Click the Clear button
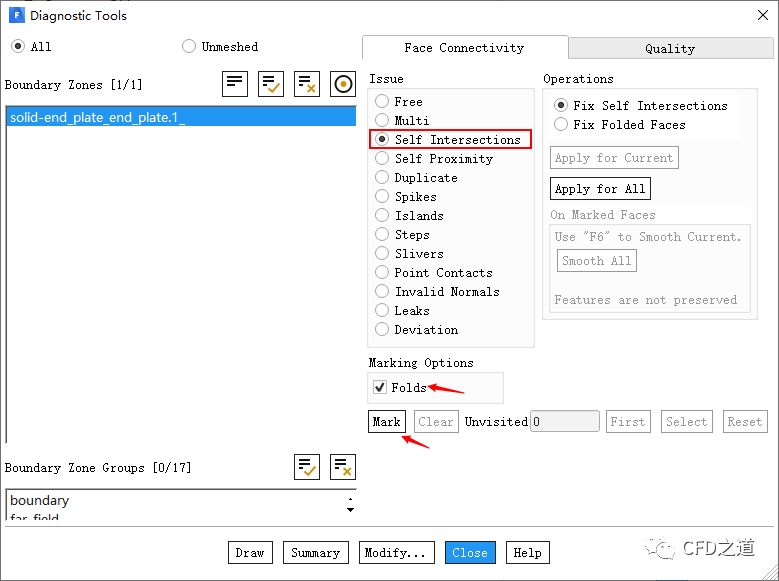This screenshot has width=779, height=581. pyautogui.click(x=436, y=421)
